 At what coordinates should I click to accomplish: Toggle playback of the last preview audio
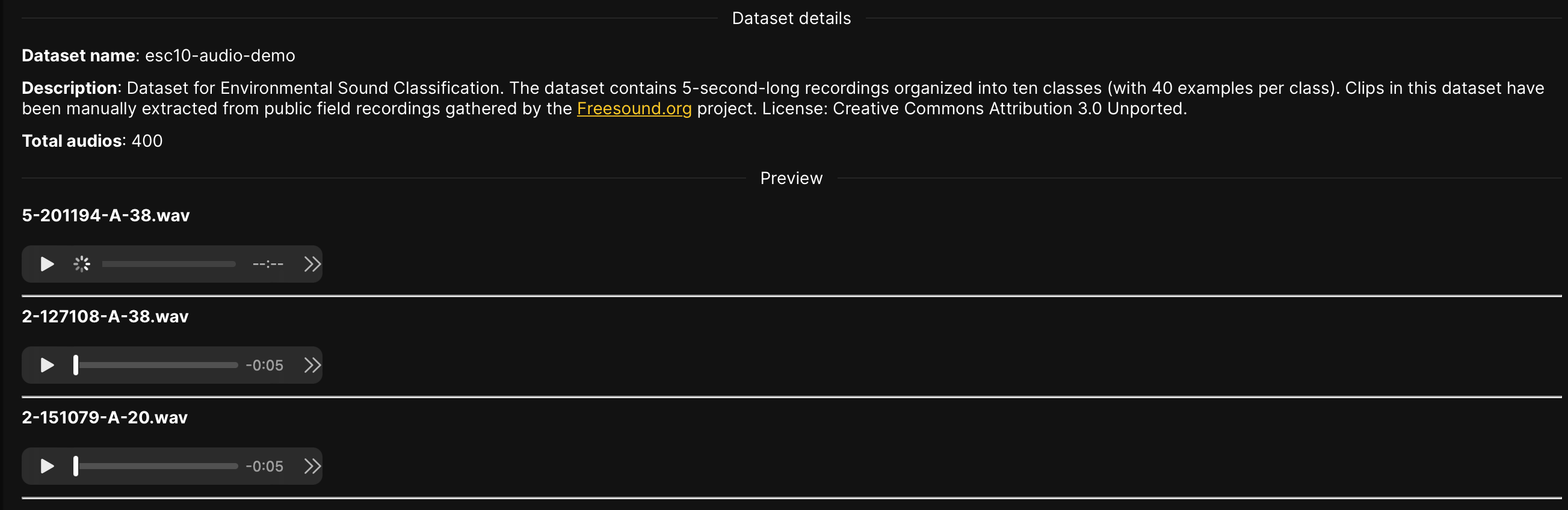tap(46, 465)
